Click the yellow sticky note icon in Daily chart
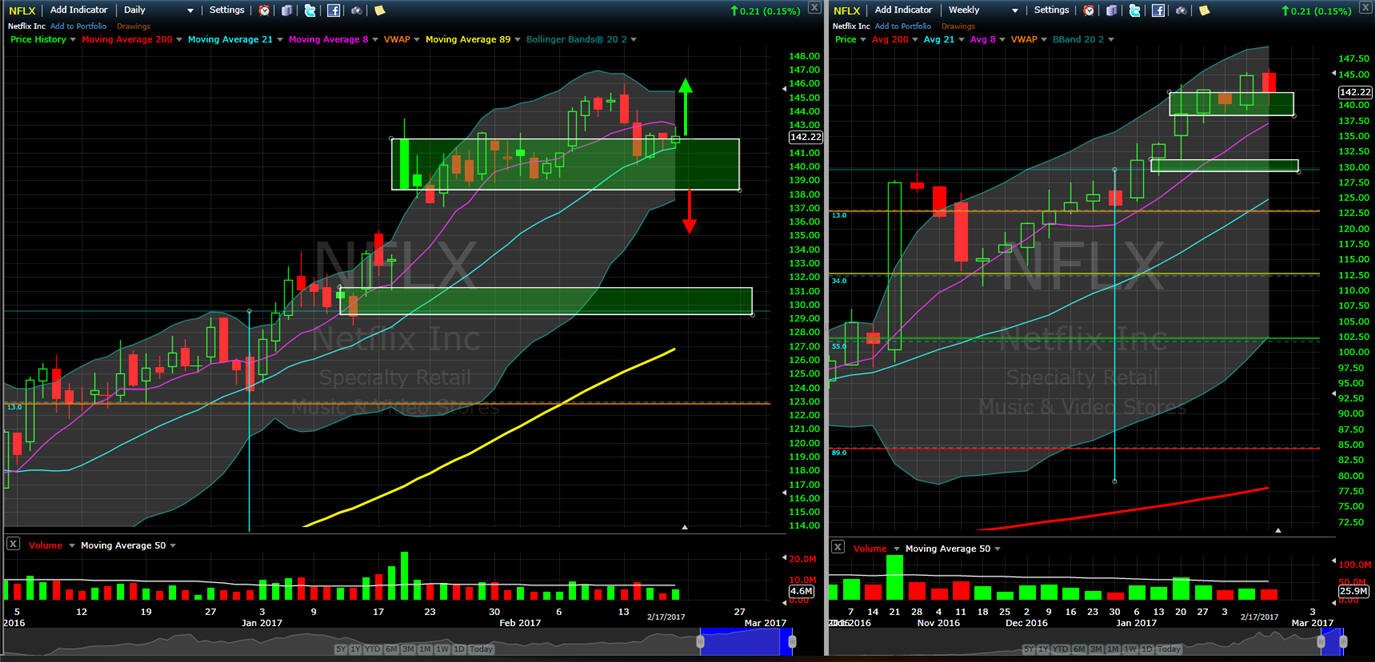1375x662 pixels. (380, 10)
